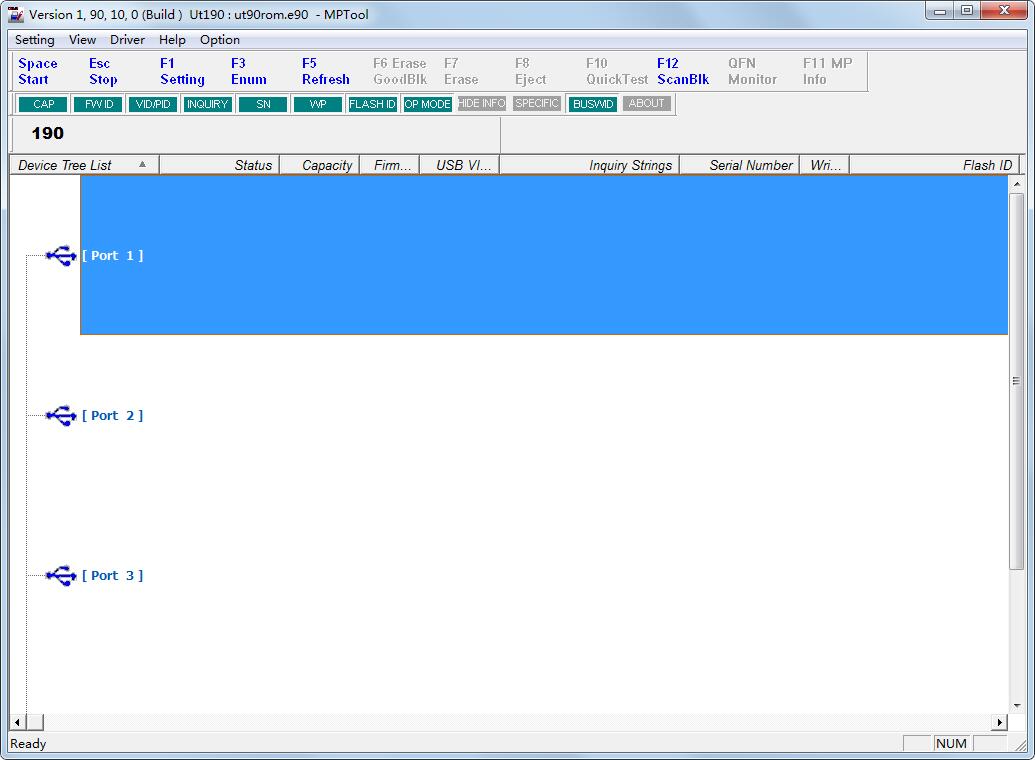This screenshot has height=760, width=1035.
Task: Open the Setting menu
Action: point(35,40)
